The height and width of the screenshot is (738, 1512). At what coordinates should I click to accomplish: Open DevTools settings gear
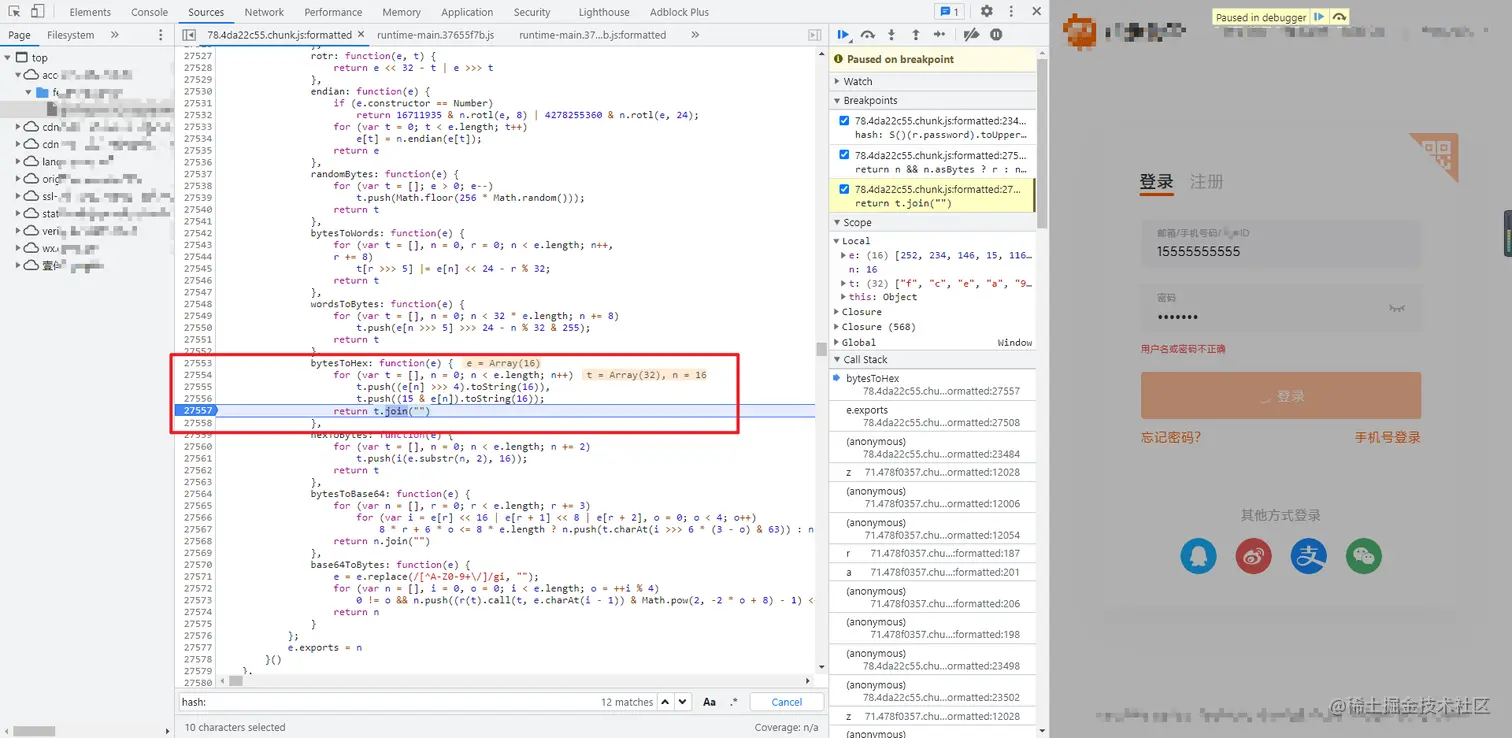coord(987,12)
